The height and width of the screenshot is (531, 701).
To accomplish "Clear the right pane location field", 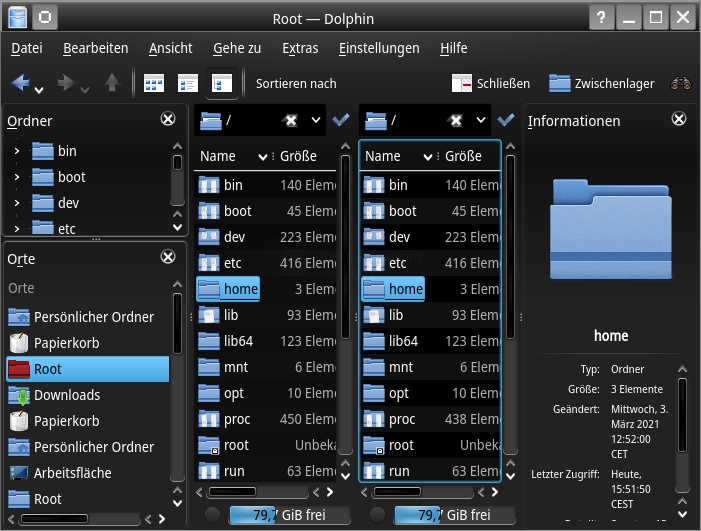I will (x=456, y=120).
